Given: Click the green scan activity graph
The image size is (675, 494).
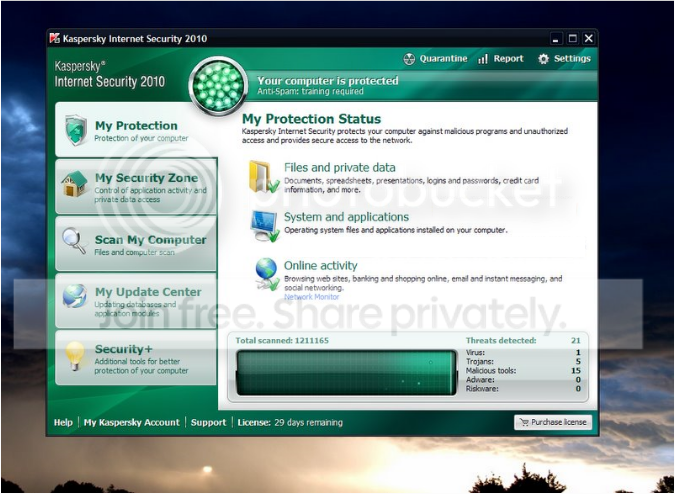Looking at the screenshot, I should 346,373.
